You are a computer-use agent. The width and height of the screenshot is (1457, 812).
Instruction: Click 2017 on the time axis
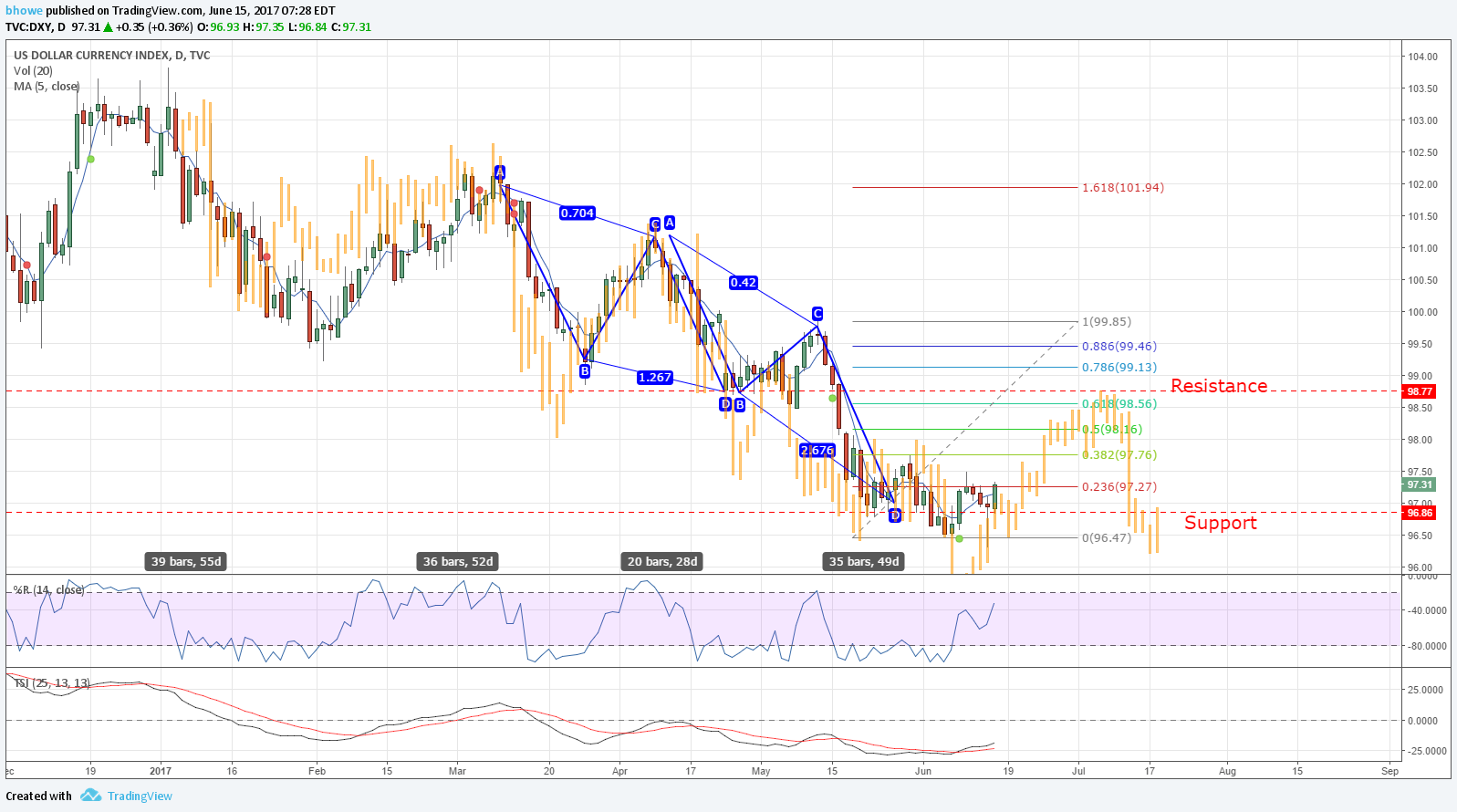161,771
